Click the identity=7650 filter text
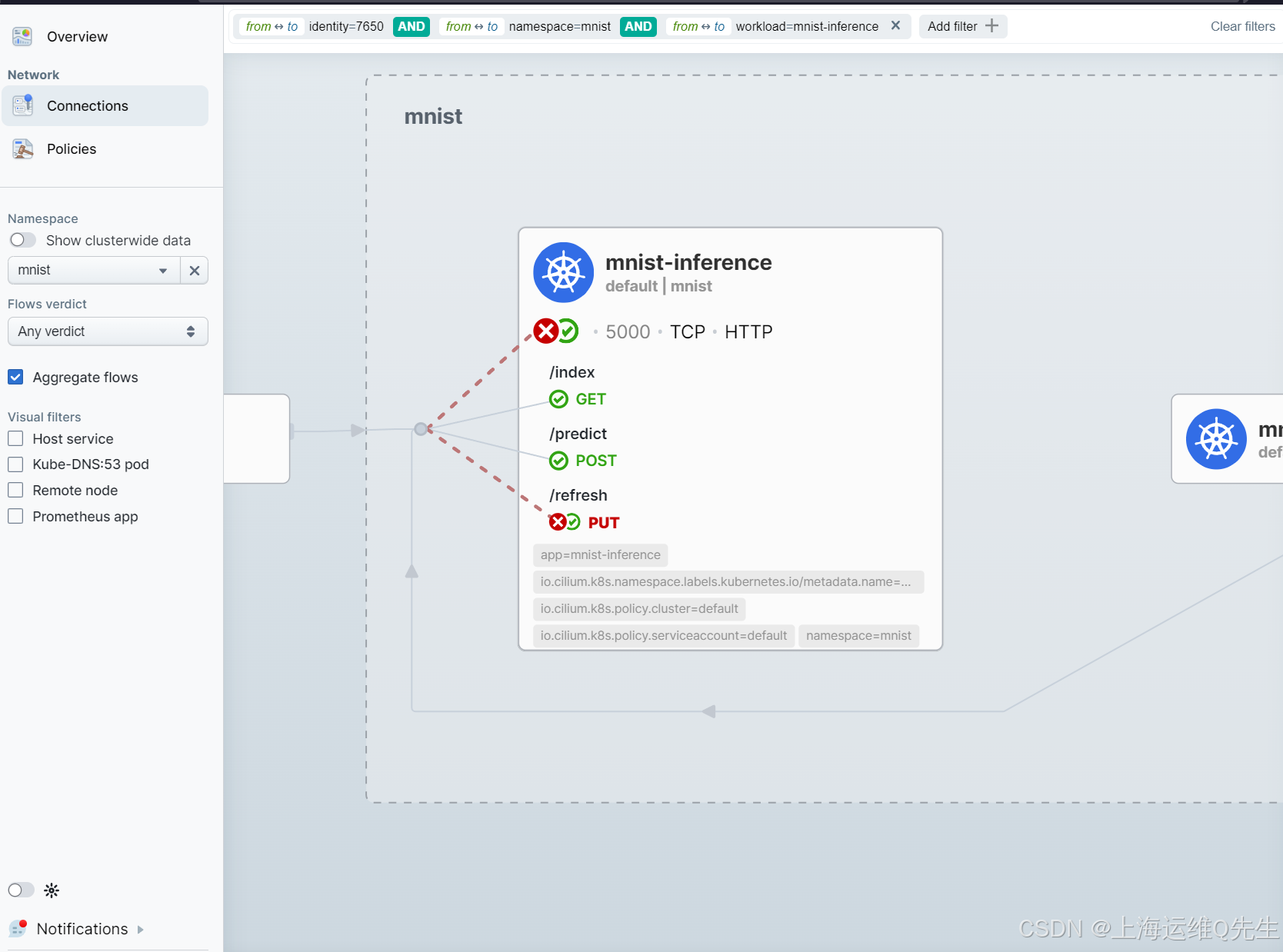Image resolution: width=1283 pixels, height=952 pixels. point(346,26)
